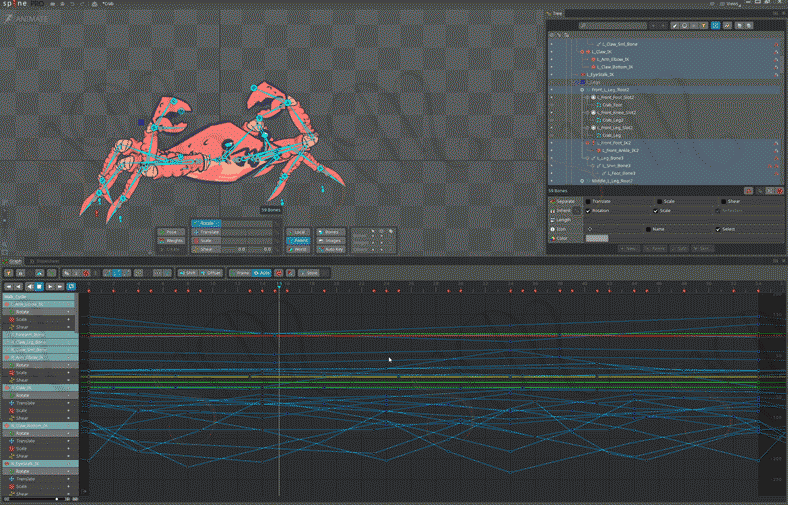Select the Scale transform tool

(206, 241)
